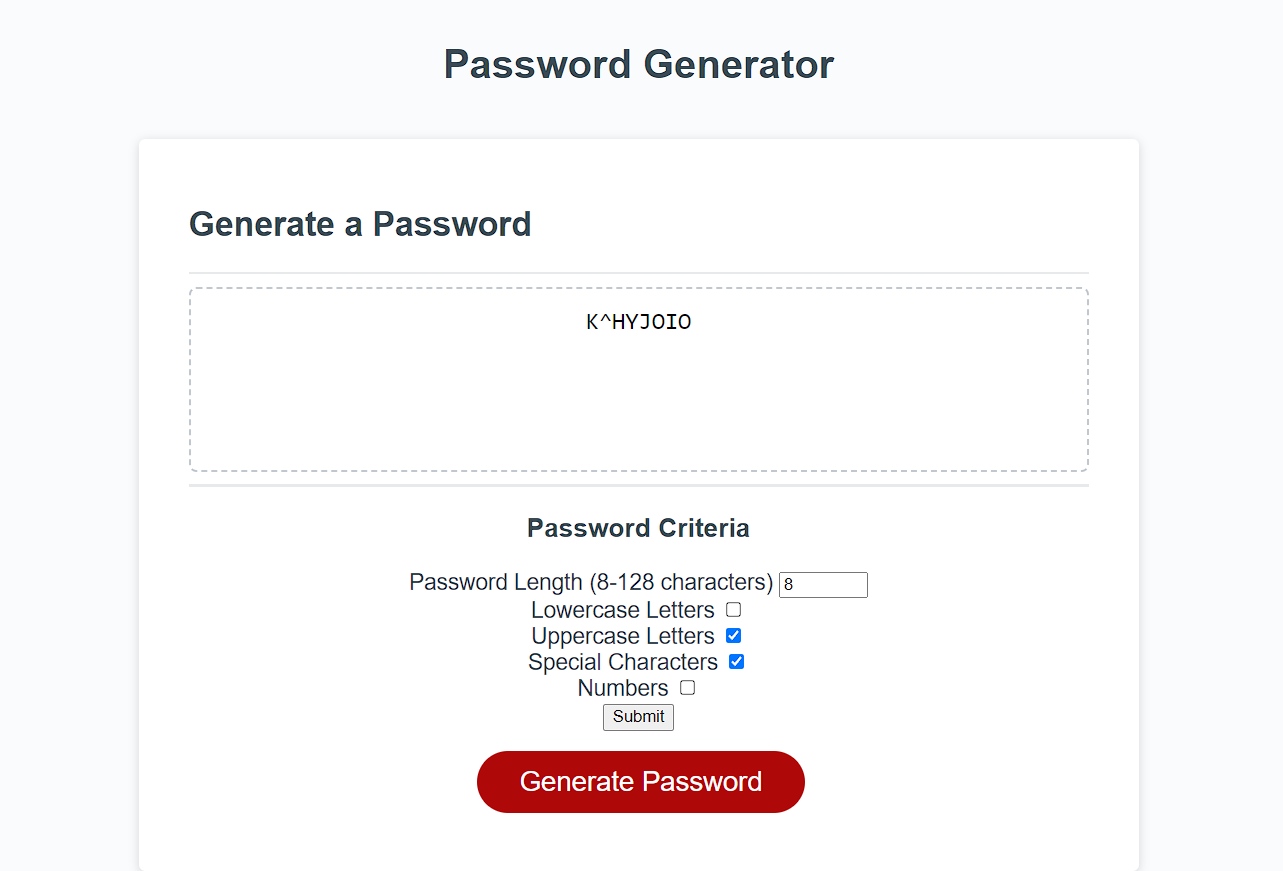Enable the Lowercase Letters checkbox

733,609
